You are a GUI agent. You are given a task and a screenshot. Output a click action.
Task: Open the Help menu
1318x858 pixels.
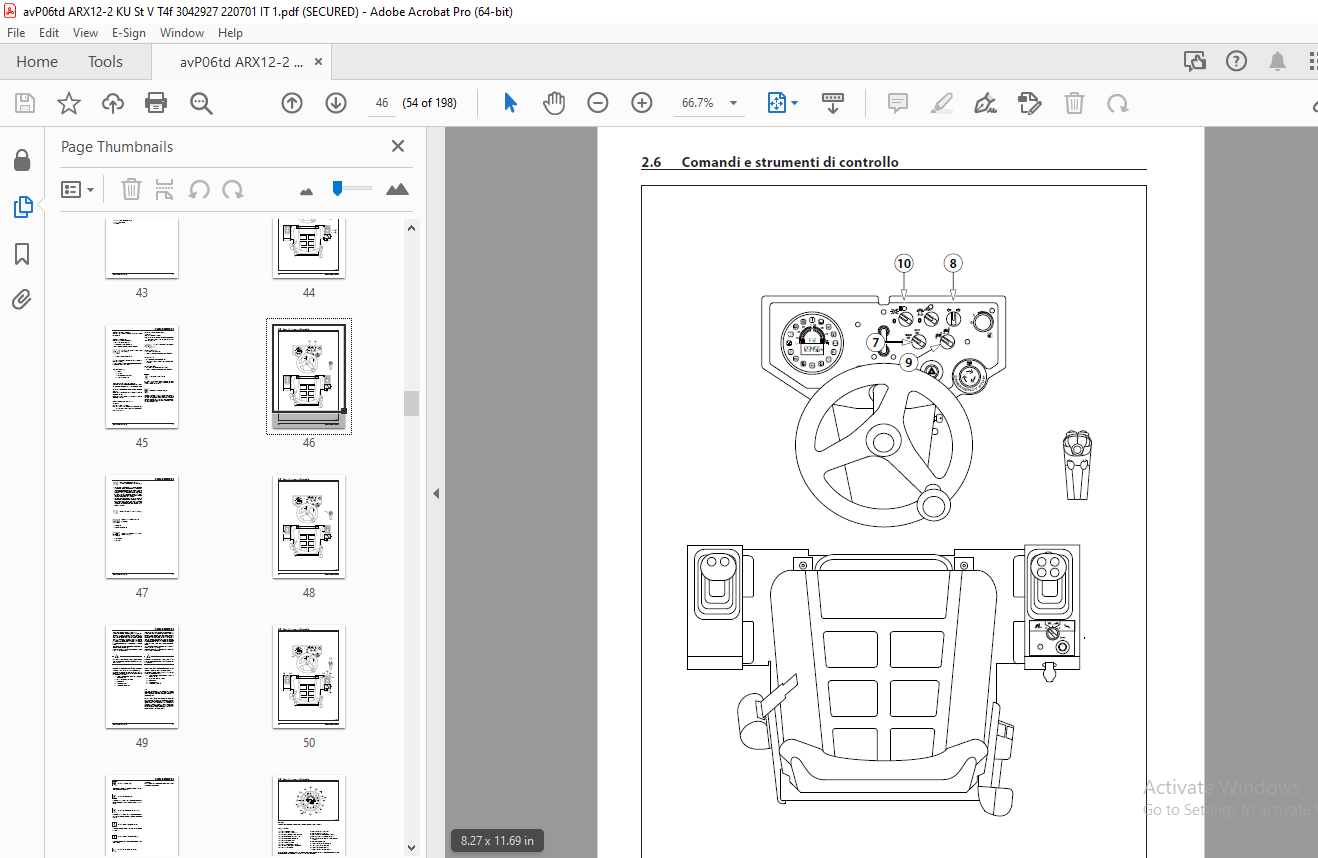[230, 33]
